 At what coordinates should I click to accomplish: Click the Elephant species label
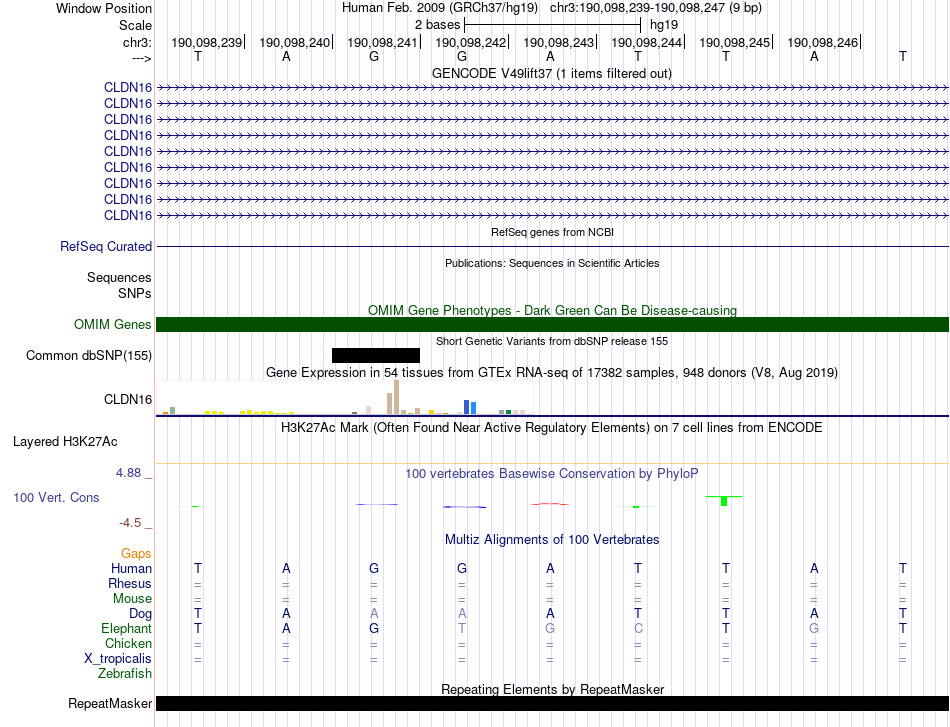[127, 628]
